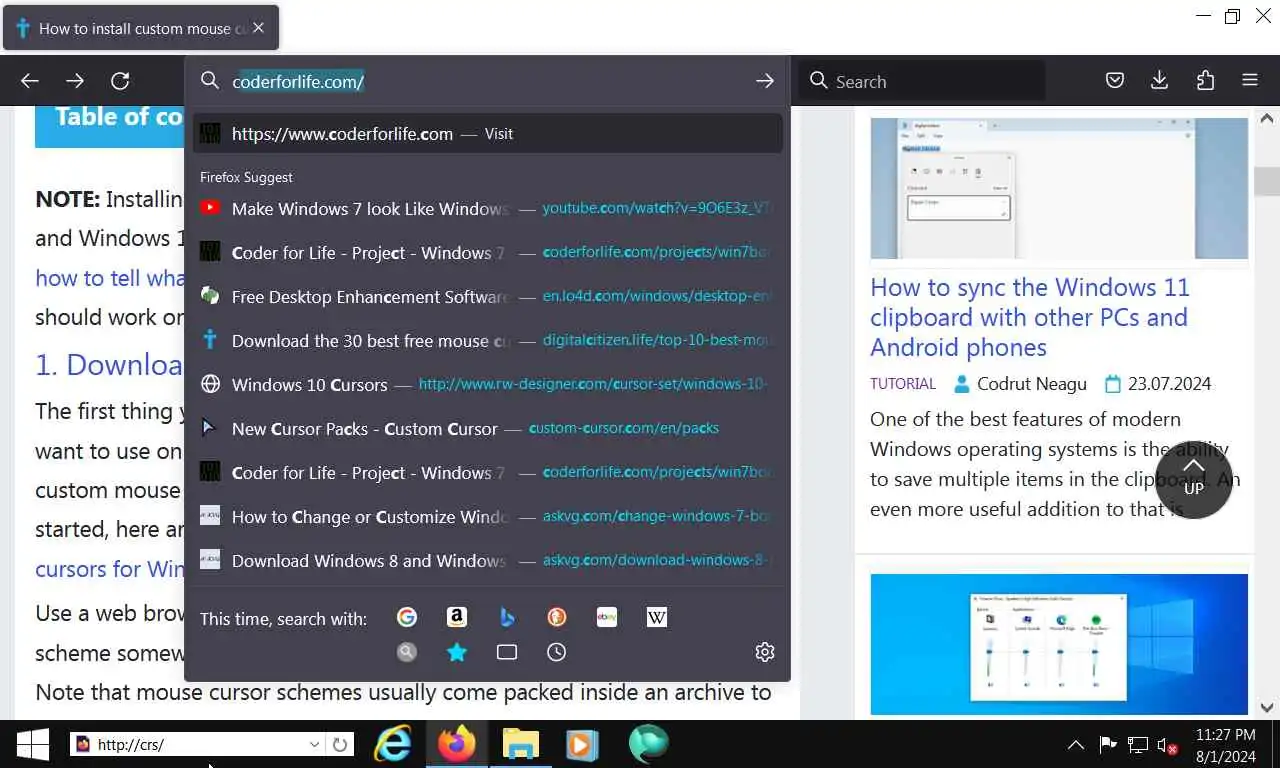Click the Firefox Search box

[x=920, y=81]
